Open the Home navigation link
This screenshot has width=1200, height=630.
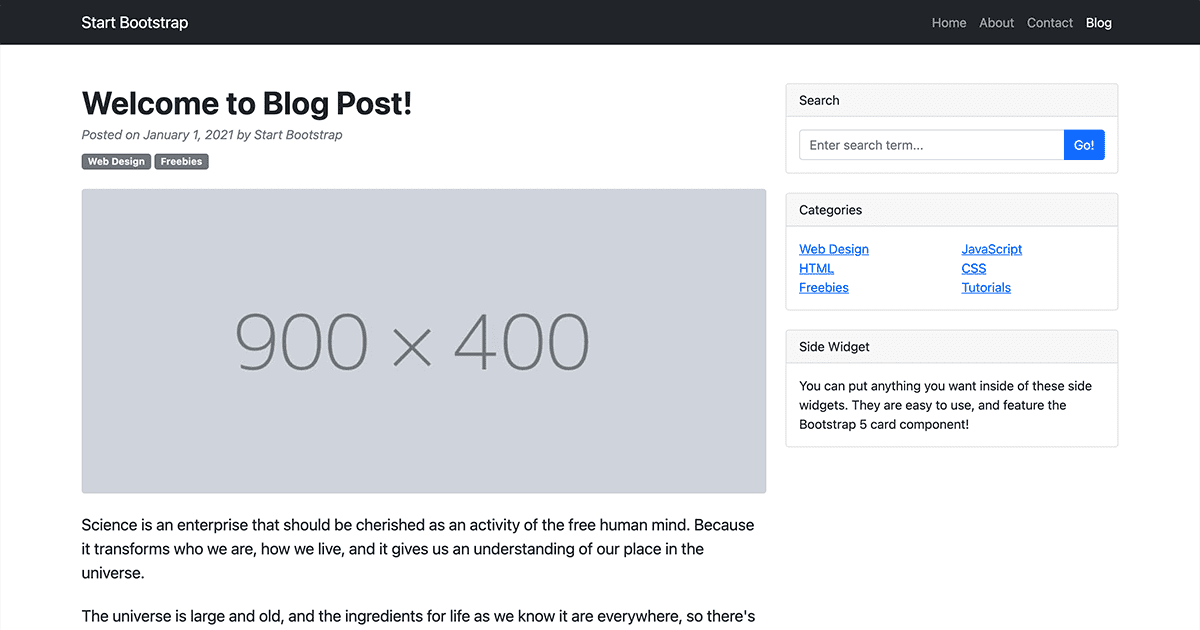click(949, 22)
